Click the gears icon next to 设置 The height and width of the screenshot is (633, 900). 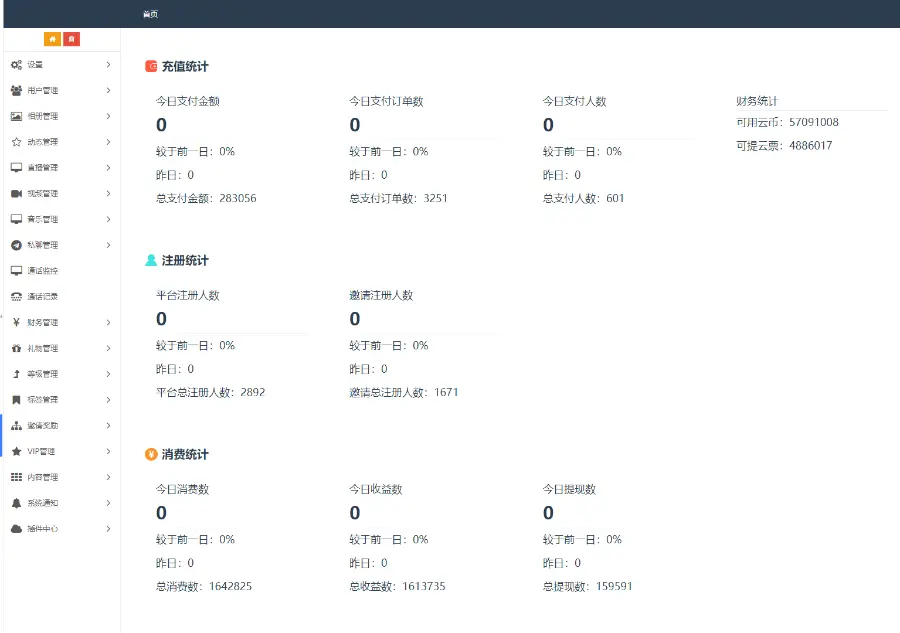16,65
